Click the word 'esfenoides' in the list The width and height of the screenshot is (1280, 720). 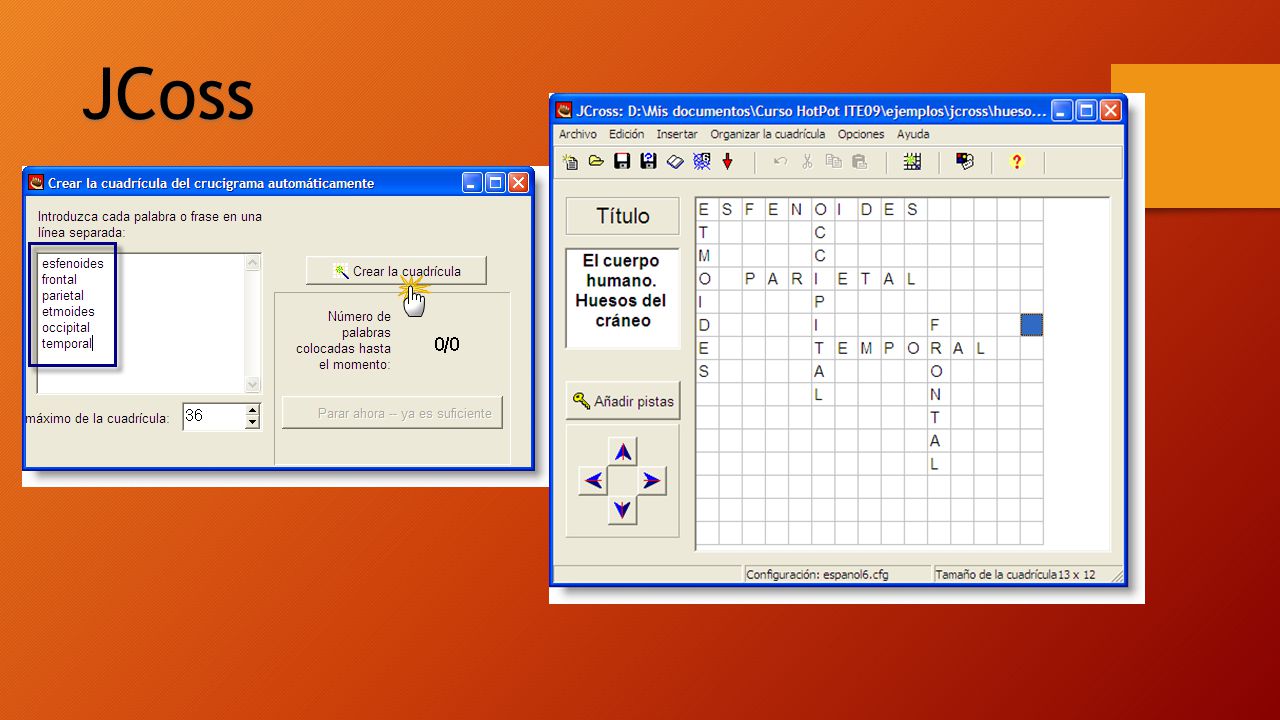[73, 264]
